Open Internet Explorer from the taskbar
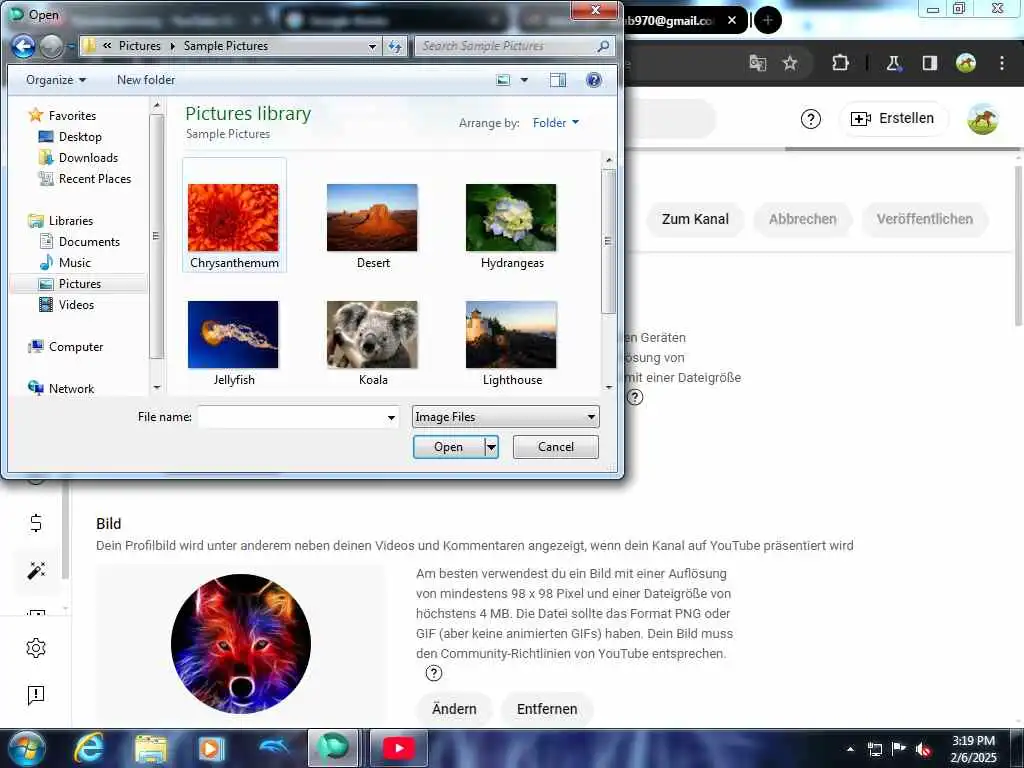Screen dimensions: 1024x768 [89, 748]
